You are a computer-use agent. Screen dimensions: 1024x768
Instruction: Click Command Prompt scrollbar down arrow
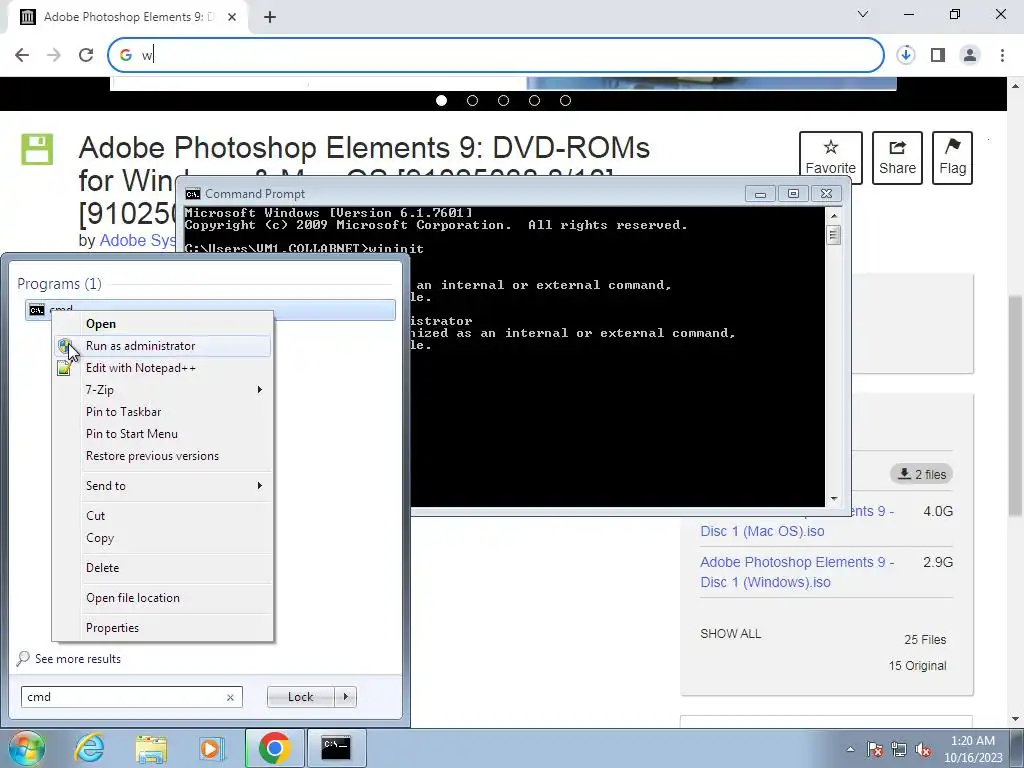[833, 499]
